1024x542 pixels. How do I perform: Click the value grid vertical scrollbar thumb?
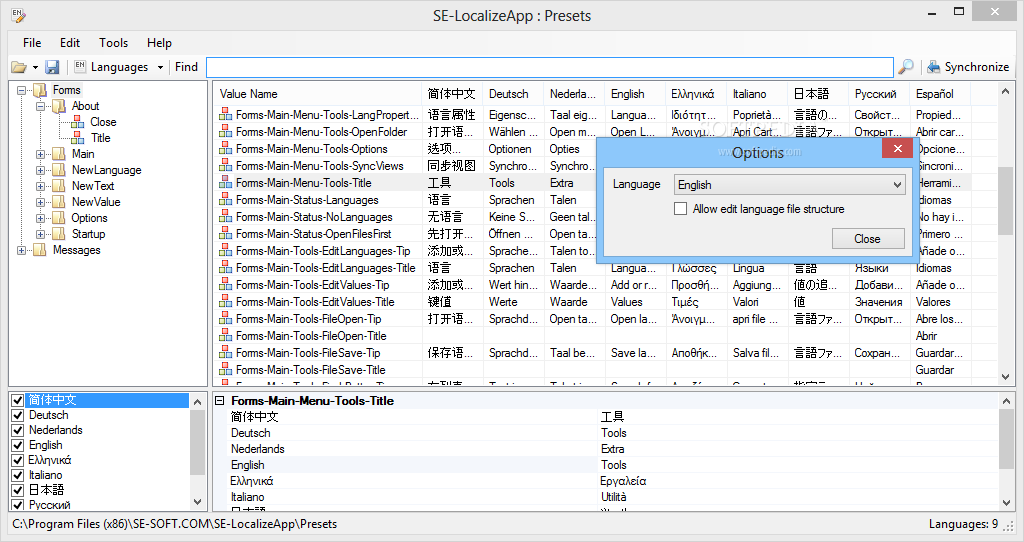(1005, 200)
